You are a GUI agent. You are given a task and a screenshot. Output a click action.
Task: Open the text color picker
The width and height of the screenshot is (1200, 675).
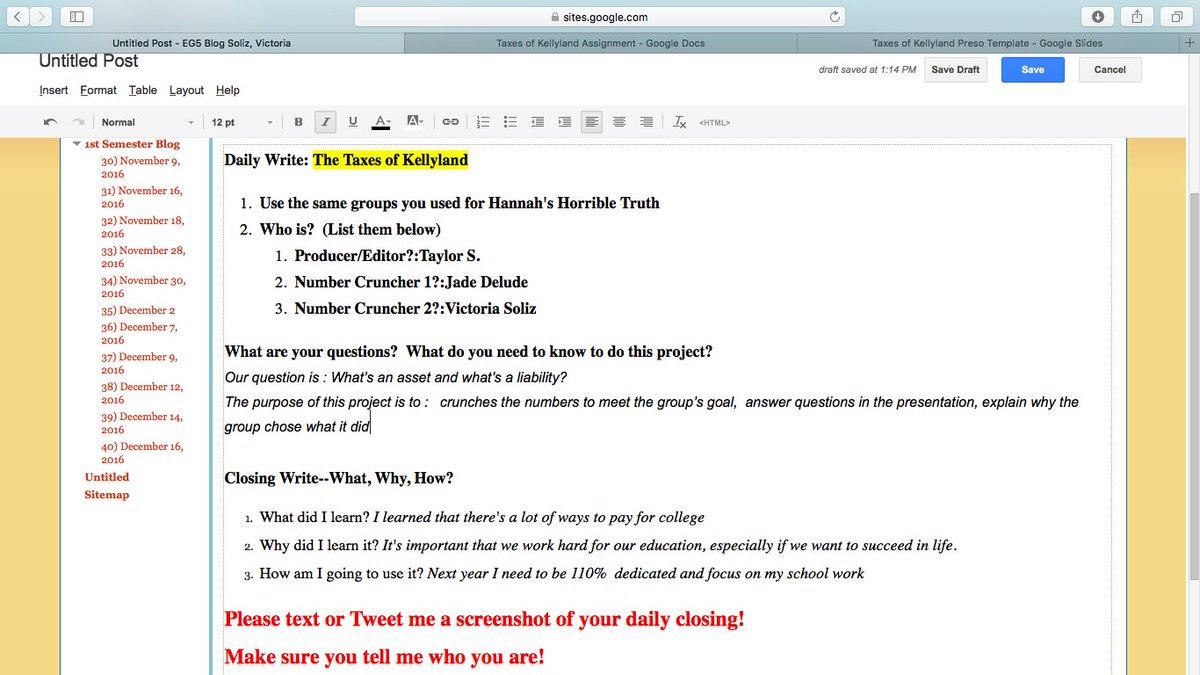coord(381,122)
